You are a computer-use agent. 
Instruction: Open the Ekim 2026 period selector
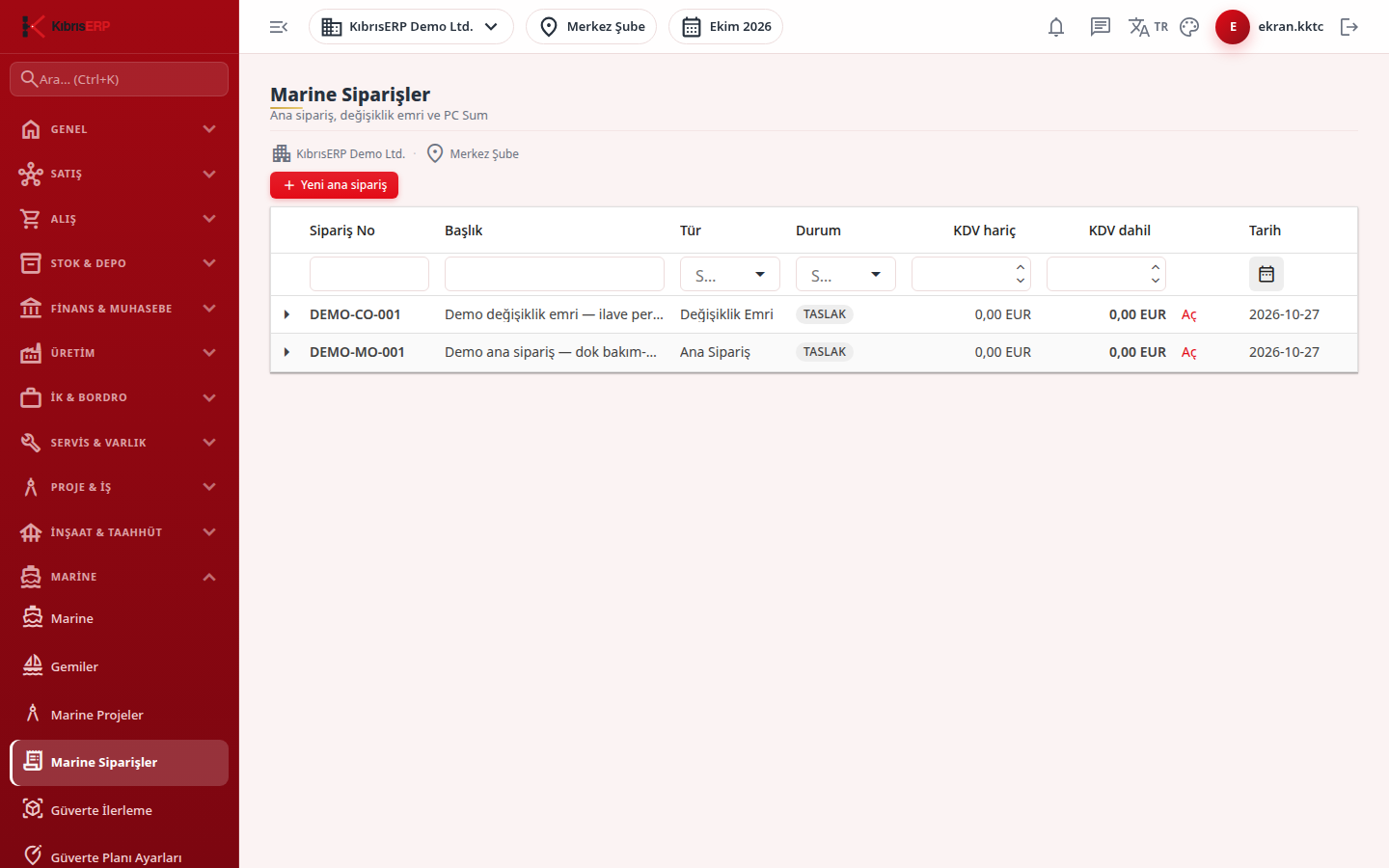coord(725,27)
